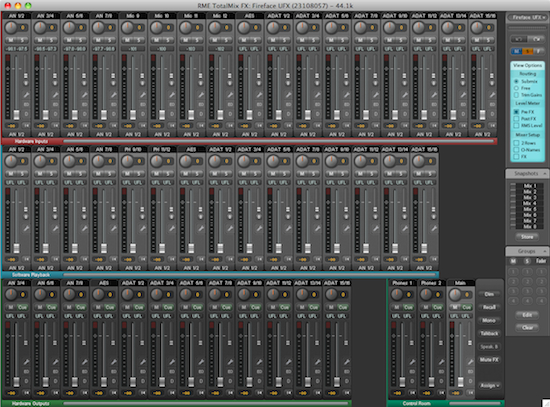Screen dimensions: 550x407
Task: Enable the Post FX checkbox
Action: tap(516, 119)
